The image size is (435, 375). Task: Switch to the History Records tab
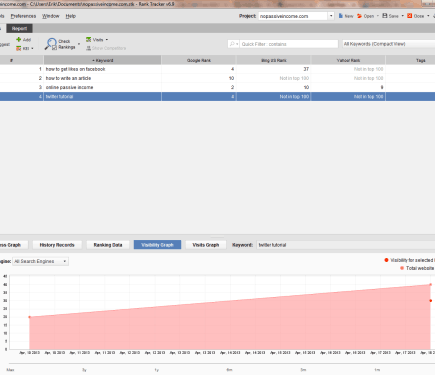point(57,245)
